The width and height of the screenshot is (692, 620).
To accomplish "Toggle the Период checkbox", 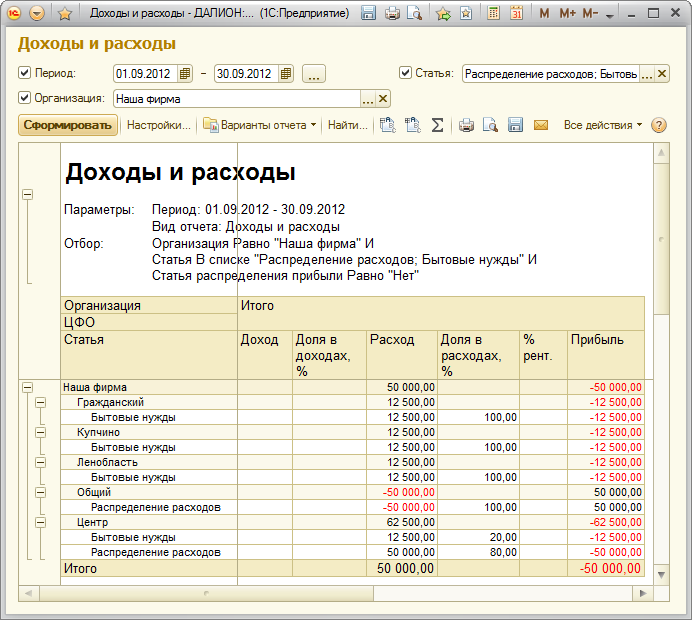I will tap(25, 72).
